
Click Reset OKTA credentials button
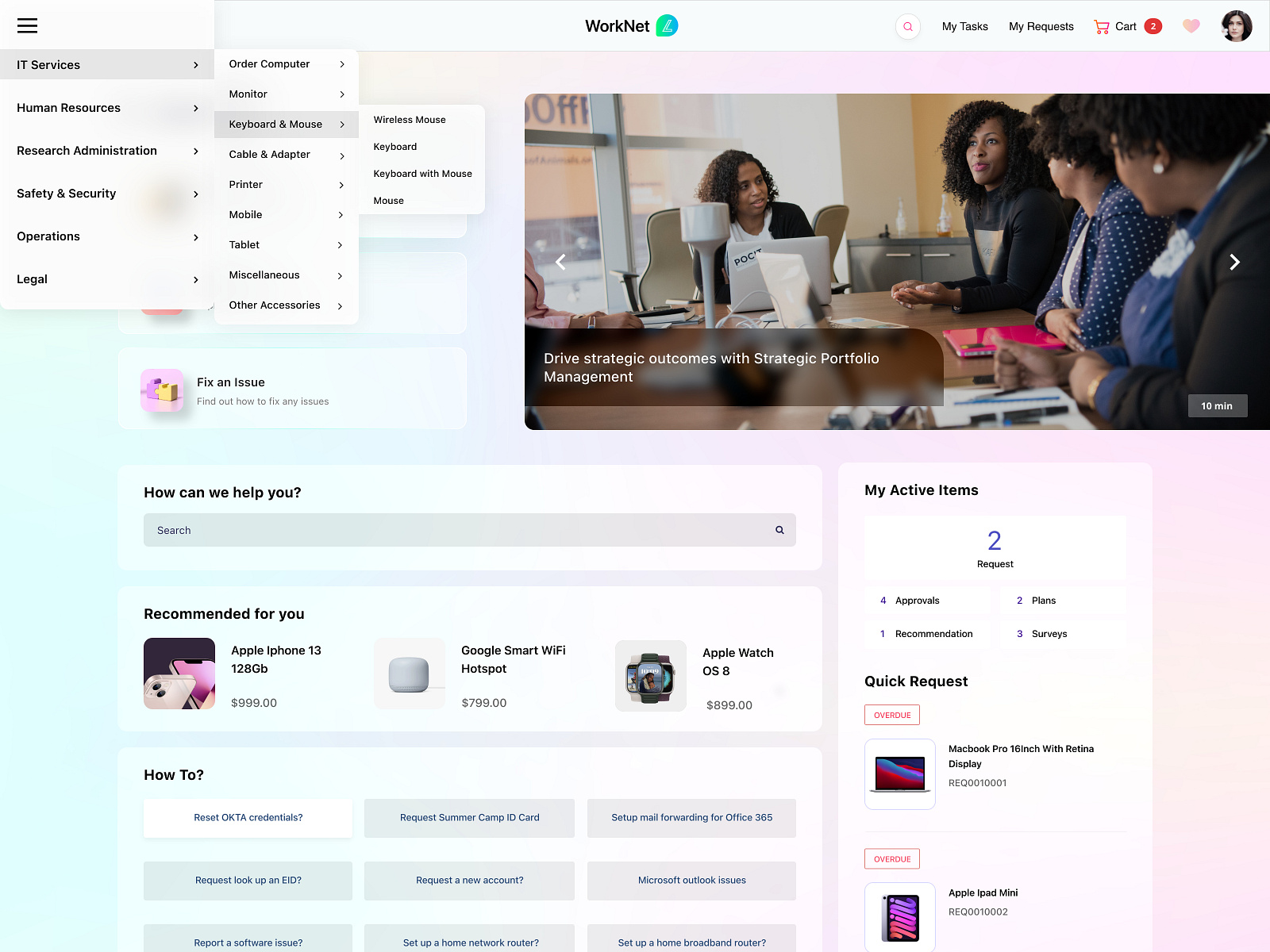(248, 818)
